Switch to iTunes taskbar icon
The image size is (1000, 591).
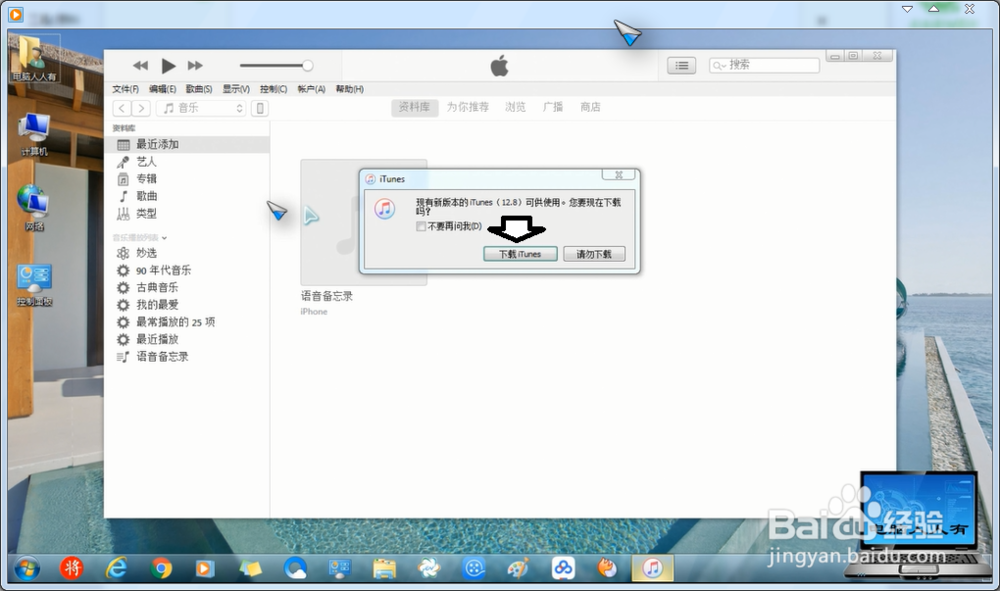coord(652,568)
